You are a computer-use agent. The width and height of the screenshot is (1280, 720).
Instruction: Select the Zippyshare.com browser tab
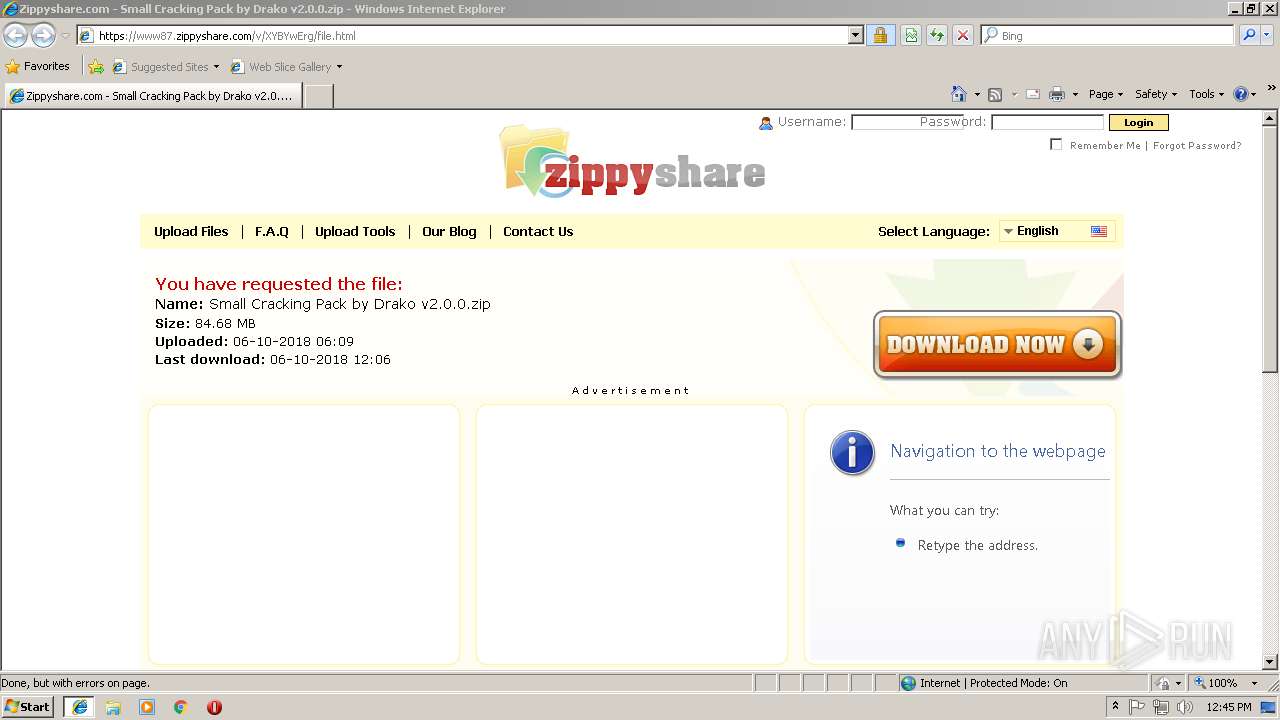click(152, 96)
